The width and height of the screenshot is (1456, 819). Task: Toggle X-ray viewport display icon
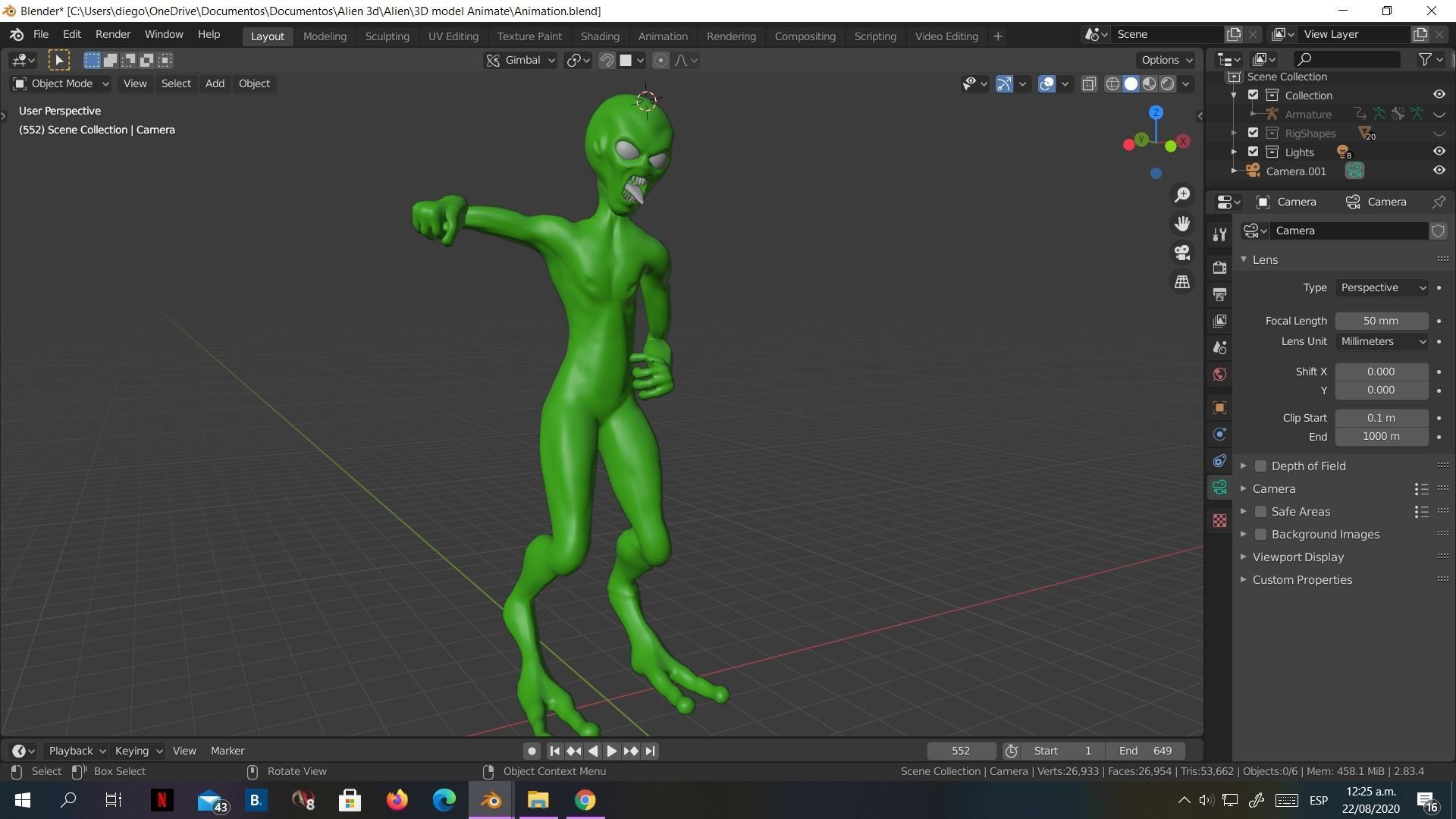1089,84
